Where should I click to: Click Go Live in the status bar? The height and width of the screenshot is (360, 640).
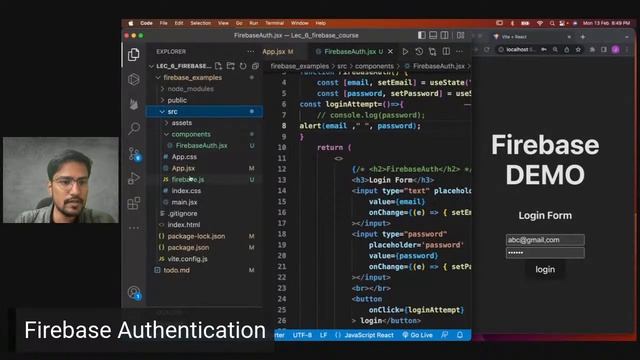(417, 335)
